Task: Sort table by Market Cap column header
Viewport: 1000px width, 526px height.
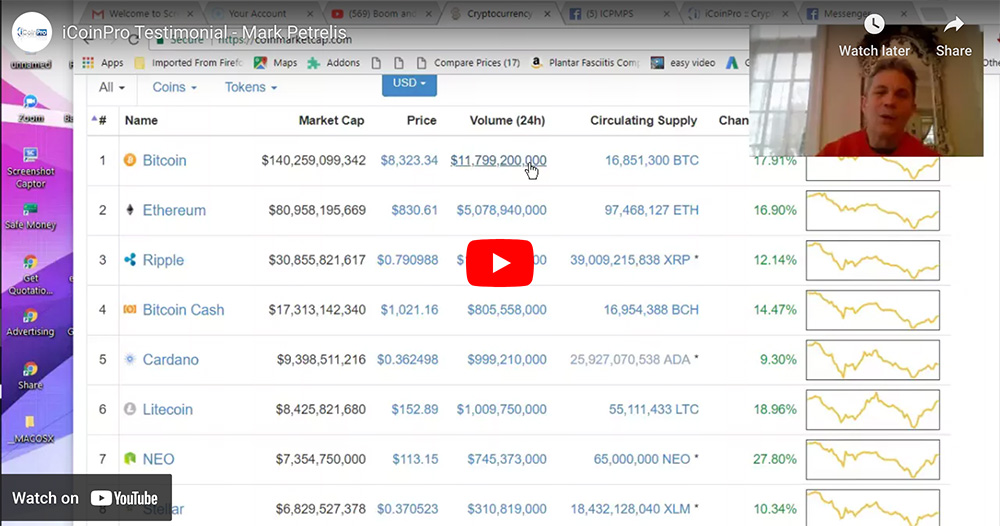Action: click(x=331, y=120)
